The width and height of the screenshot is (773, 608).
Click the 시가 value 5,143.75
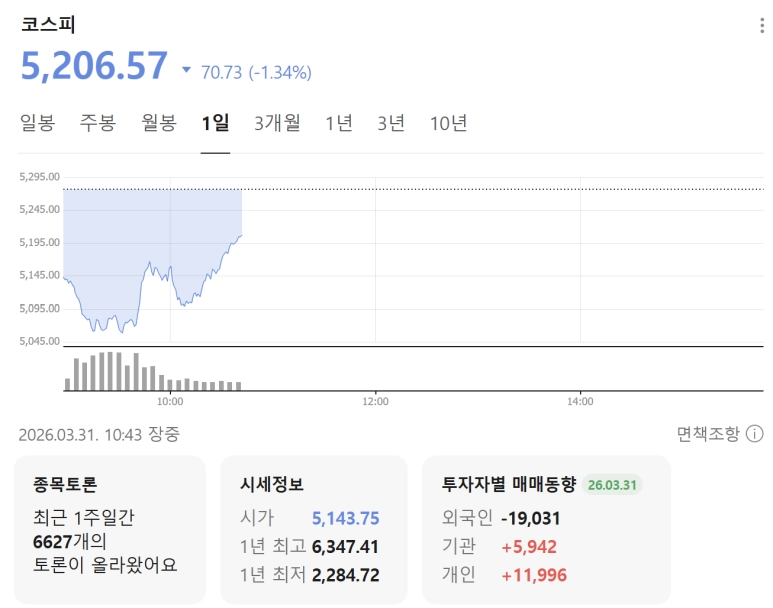(x=346, y=518)
